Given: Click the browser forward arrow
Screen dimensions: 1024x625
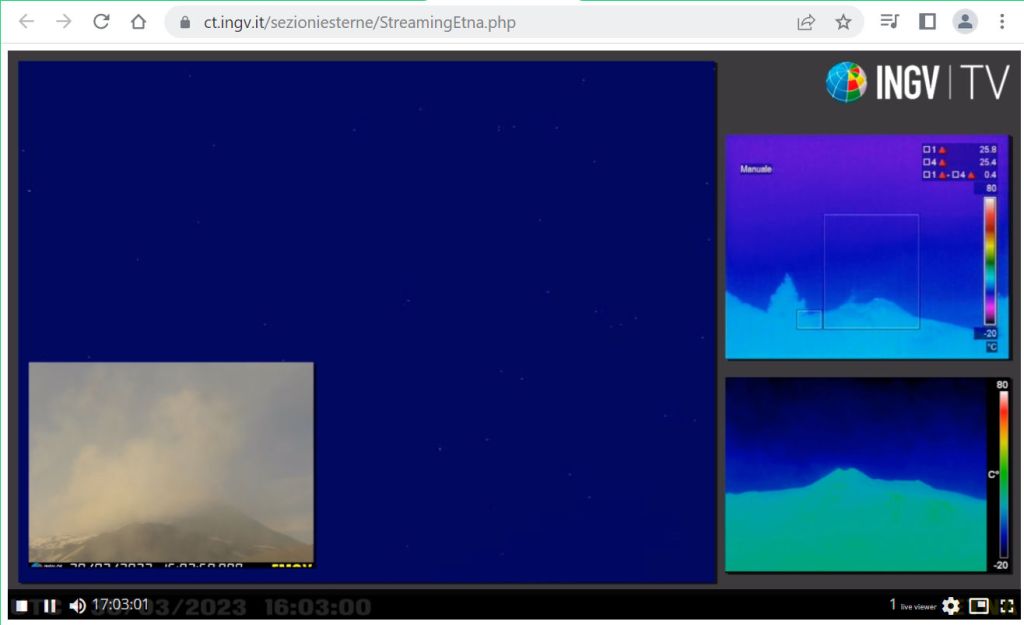Looking at the screenshot, I should 64,22.
